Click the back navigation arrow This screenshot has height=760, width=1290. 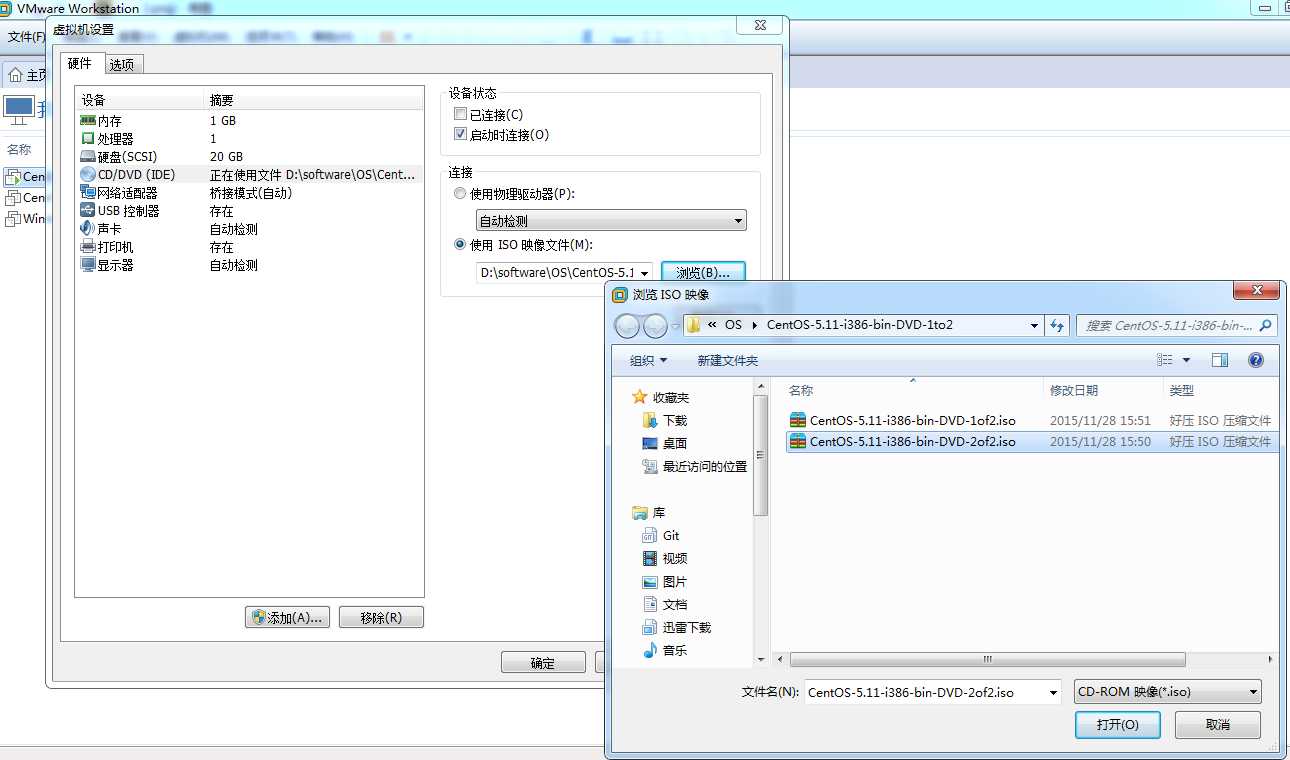pyautogui.click(x=627, y=326)
